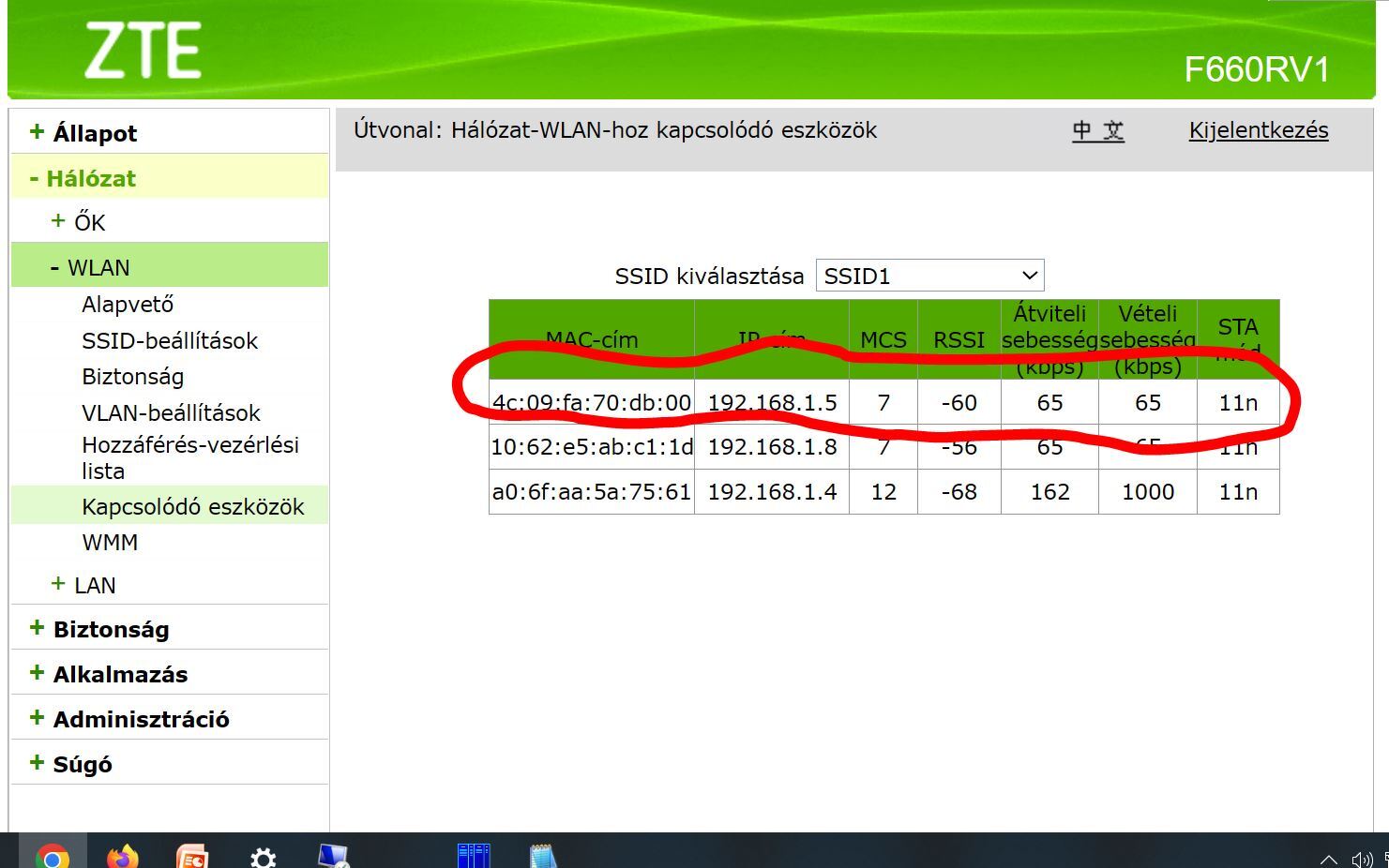Open Google Chrome from the taskbar
The width and height of the screenshot is (1389, 868).
click(x=53, y=857)
